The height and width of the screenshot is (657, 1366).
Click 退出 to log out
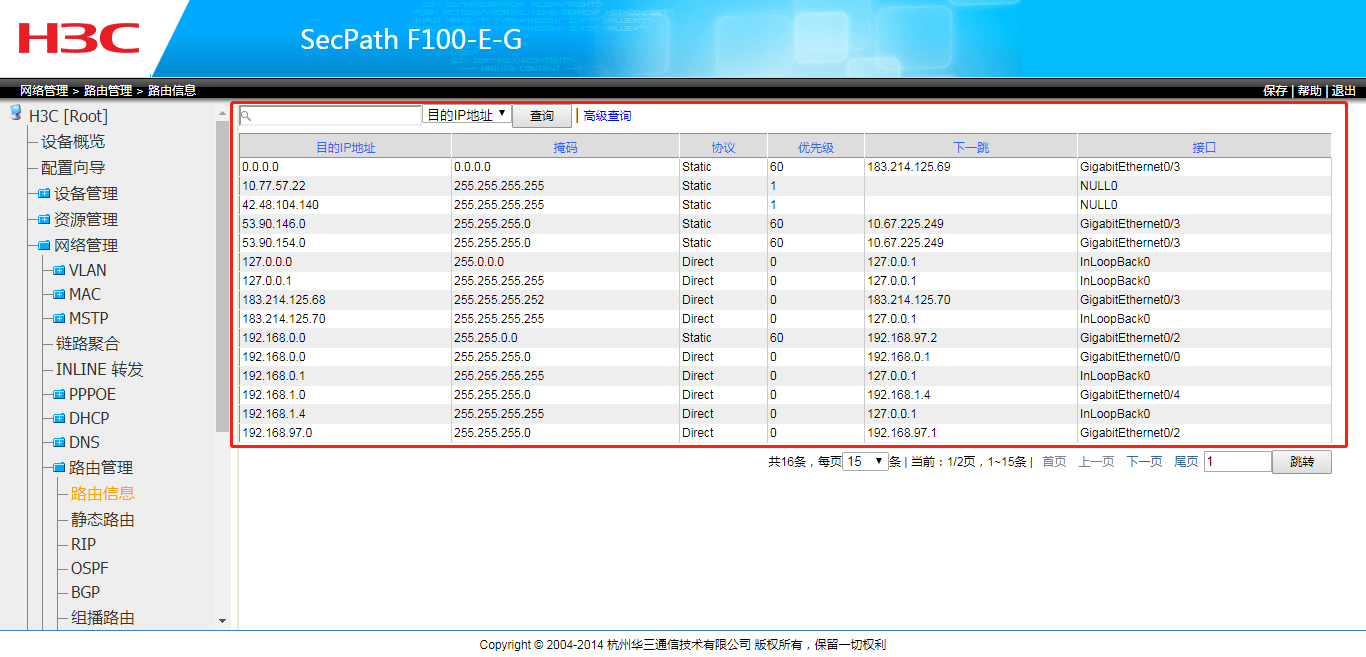pyautogui.click(x=1344, y=90)
